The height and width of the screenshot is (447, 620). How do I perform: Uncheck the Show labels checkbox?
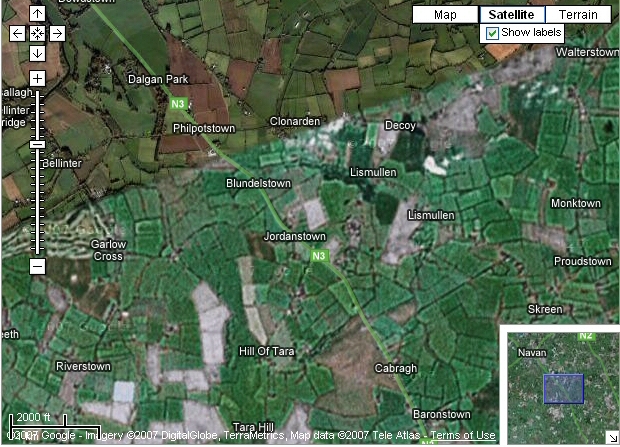(492, 33)
